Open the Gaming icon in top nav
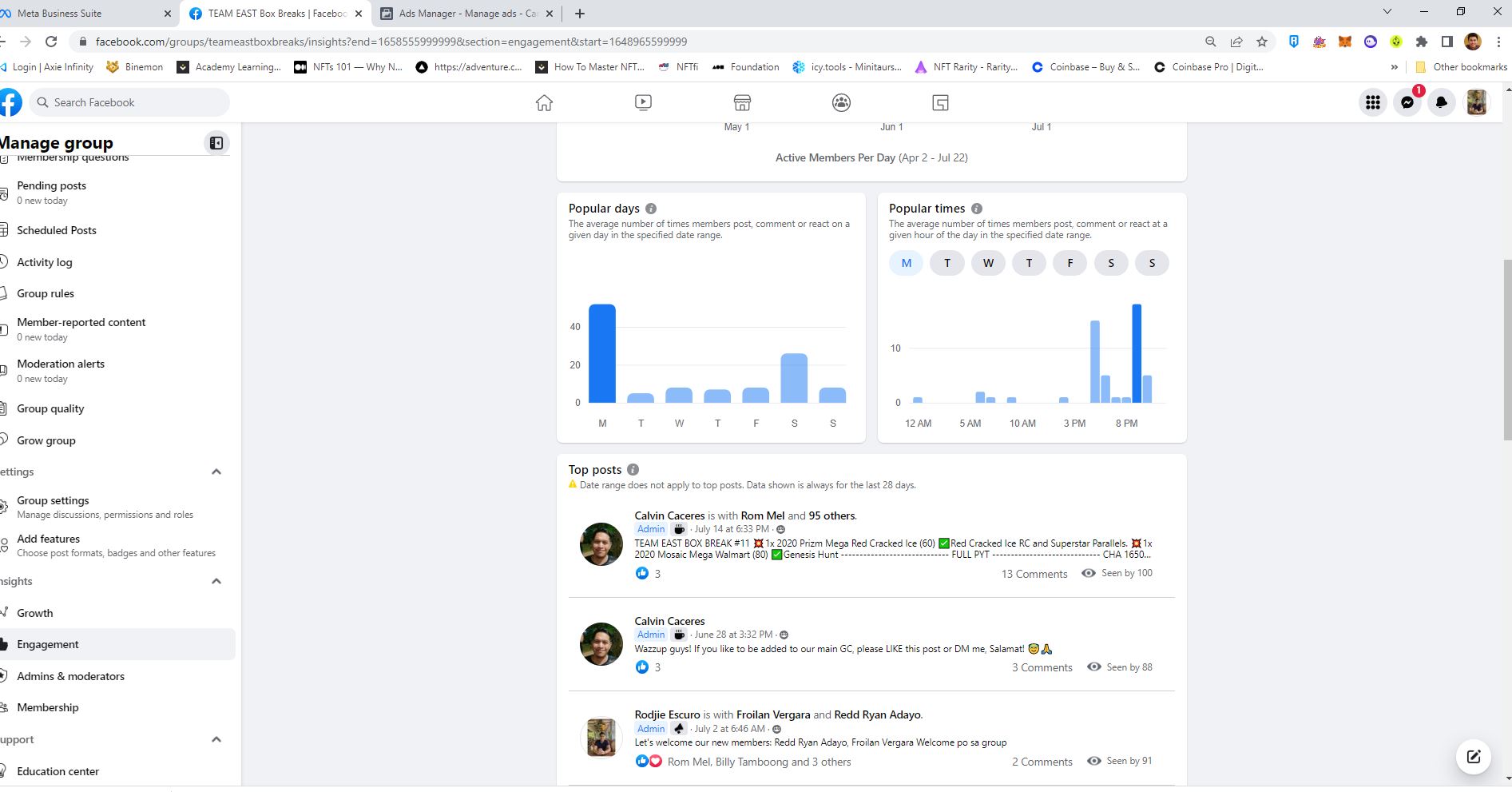 (x=940, y=102)
